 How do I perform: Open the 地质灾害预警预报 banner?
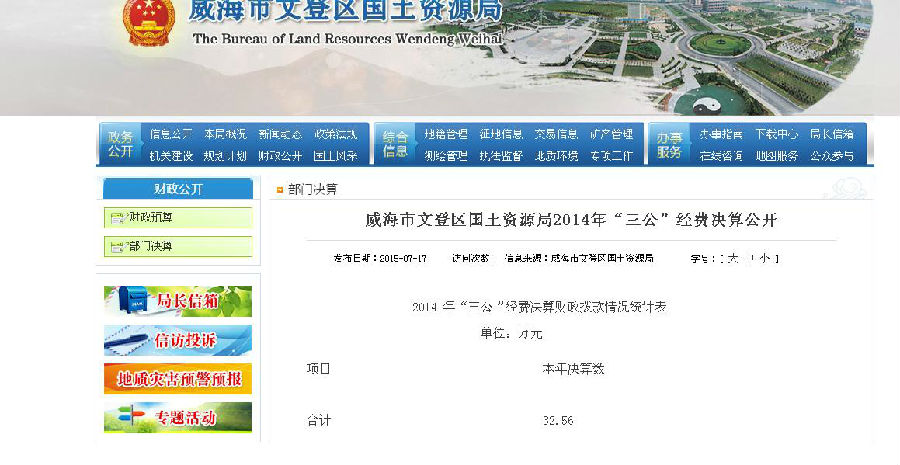coord(178,379)
